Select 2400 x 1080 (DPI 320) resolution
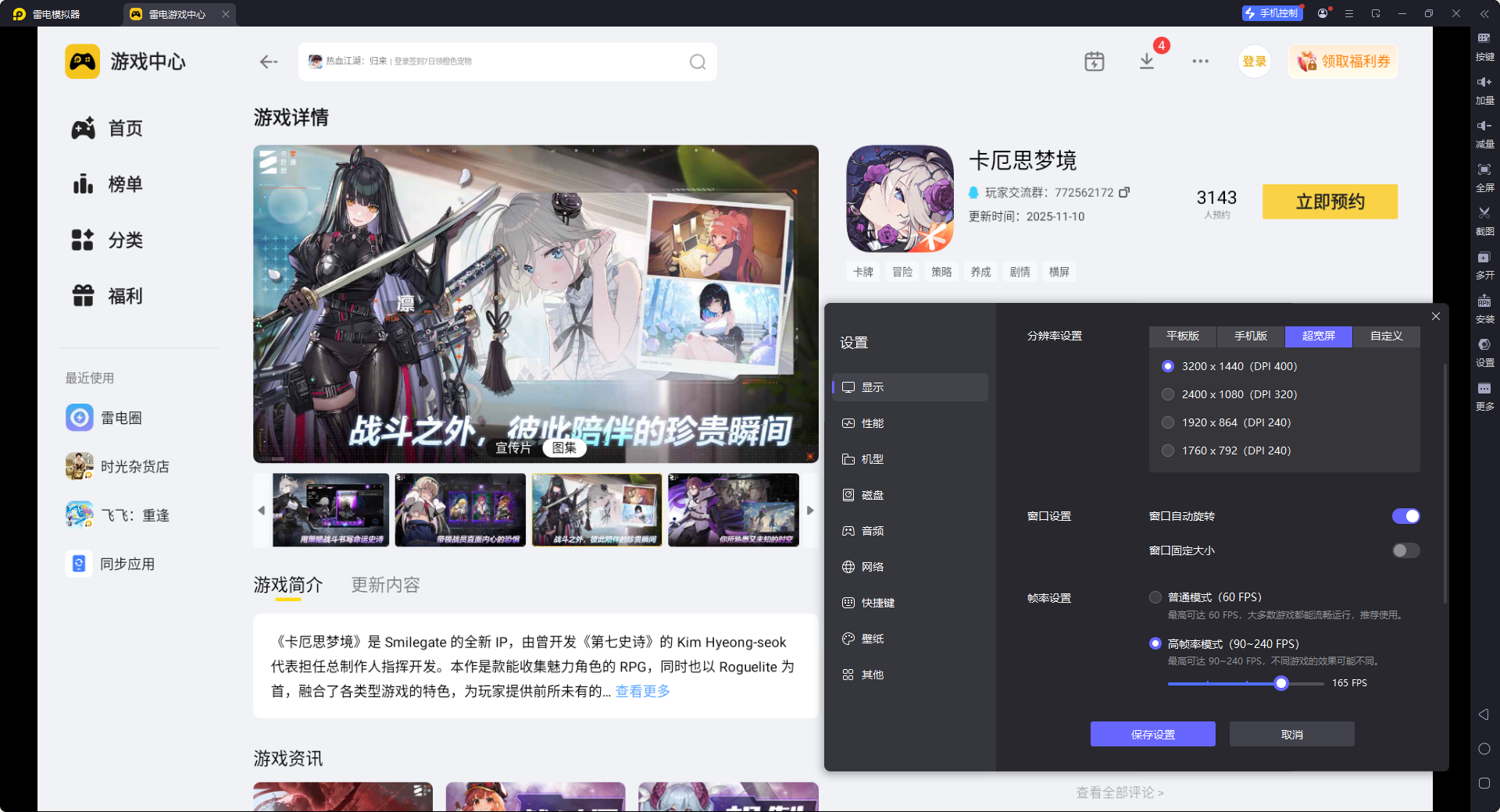This screenshot has width=1500, height=812. (1168, 394)
